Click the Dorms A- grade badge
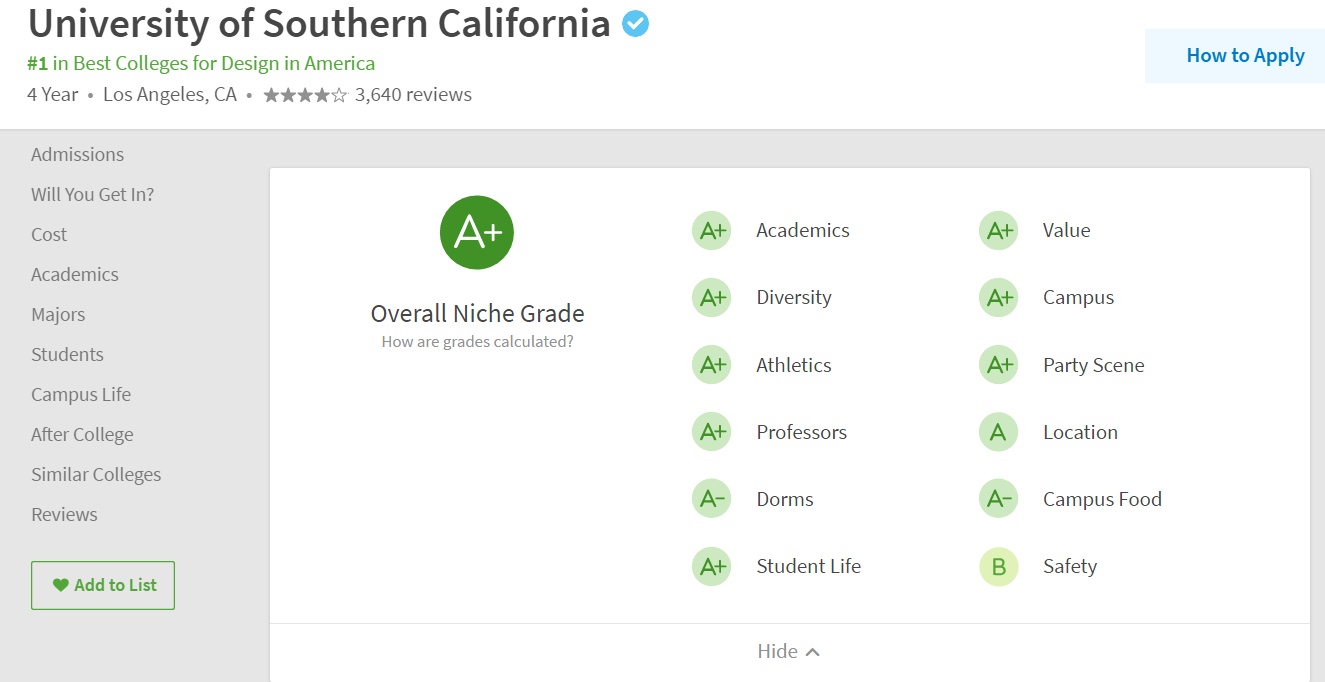Viewport: 1325px width, 682px height. [x=711, y=500]
